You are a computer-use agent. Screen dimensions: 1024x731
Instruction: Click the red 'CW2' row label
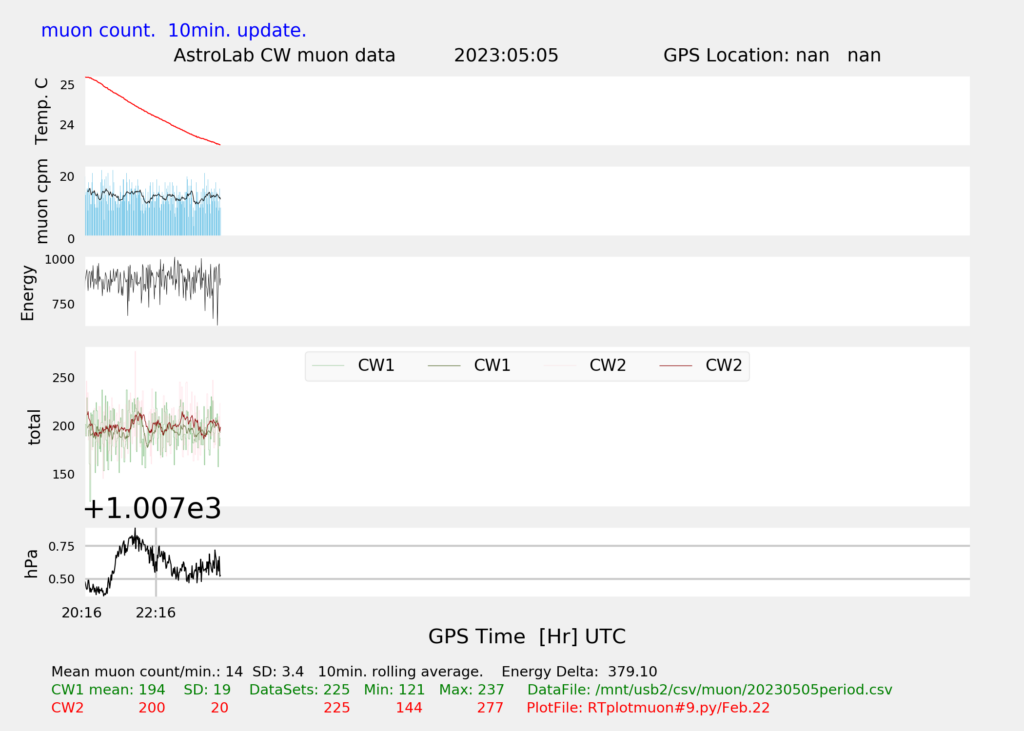coord(67,708)
